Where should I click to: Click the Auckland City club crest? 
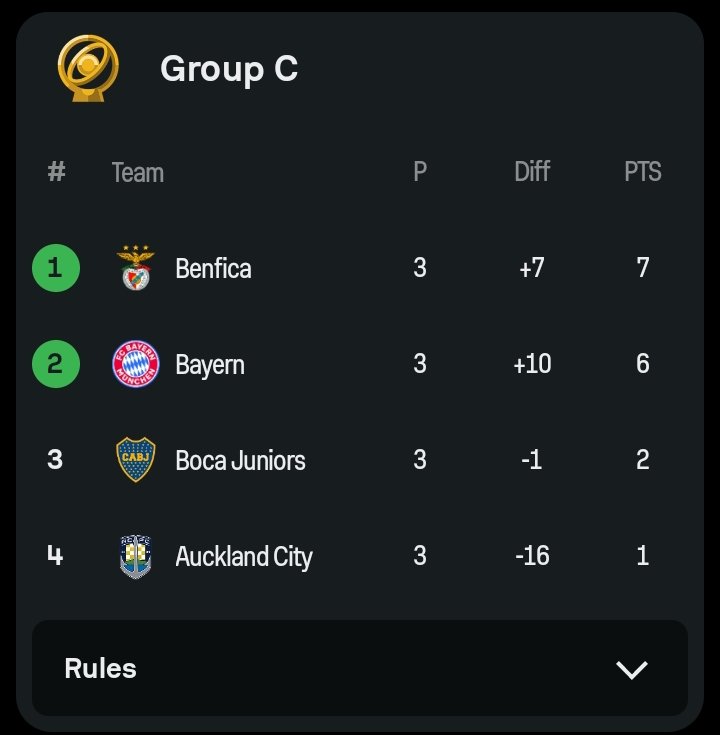(x=135, y=556)
